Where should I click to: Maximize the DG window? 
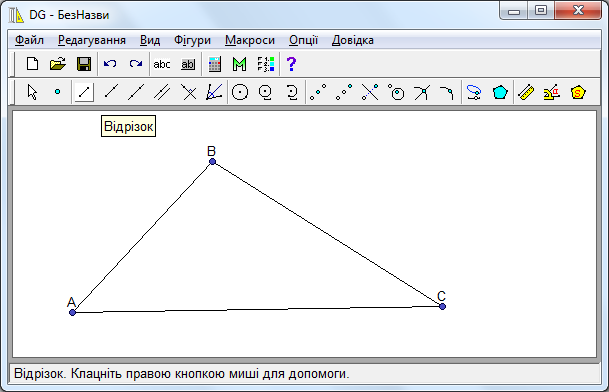[541, 10]
